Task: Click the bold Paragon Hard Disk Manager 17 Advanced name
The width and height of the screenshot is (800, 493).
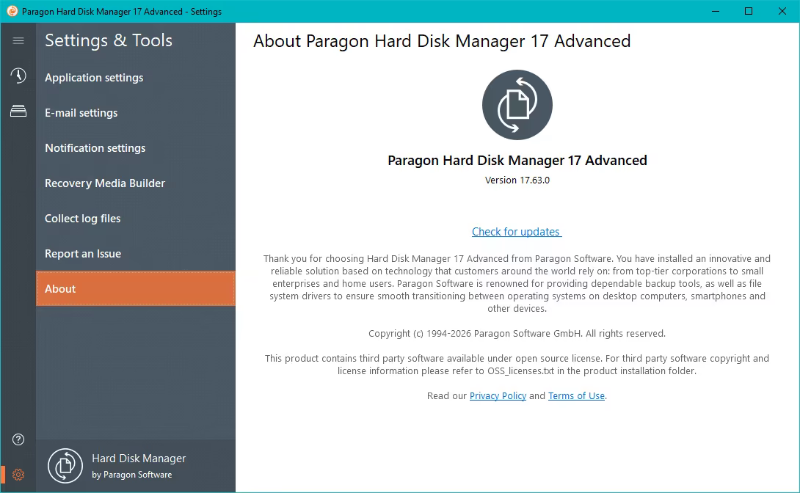Action: click(517, 160)
